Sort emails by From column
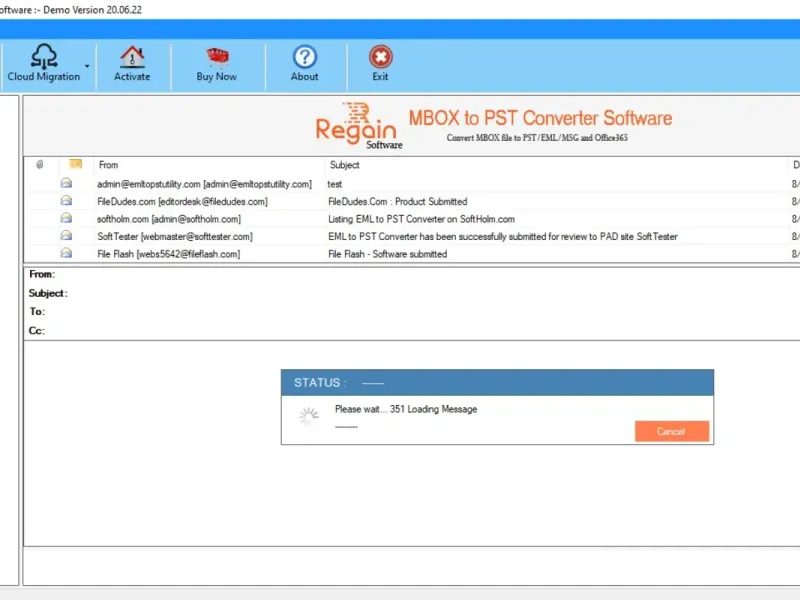Viewport: 800px width, 600px height. pos(108,165)
